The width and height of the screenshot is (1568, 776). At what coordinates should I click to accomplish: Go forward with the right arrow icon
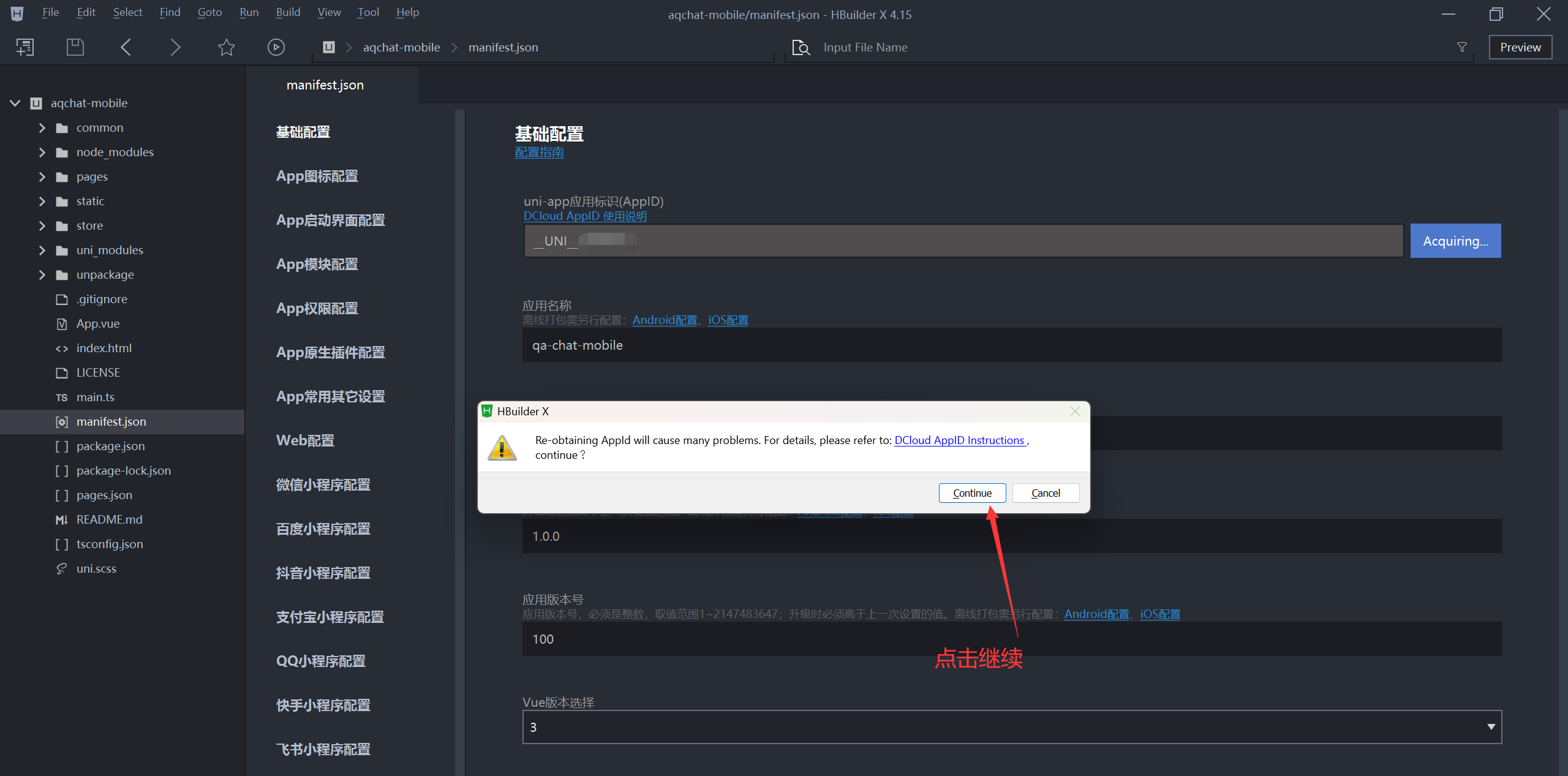175,47
